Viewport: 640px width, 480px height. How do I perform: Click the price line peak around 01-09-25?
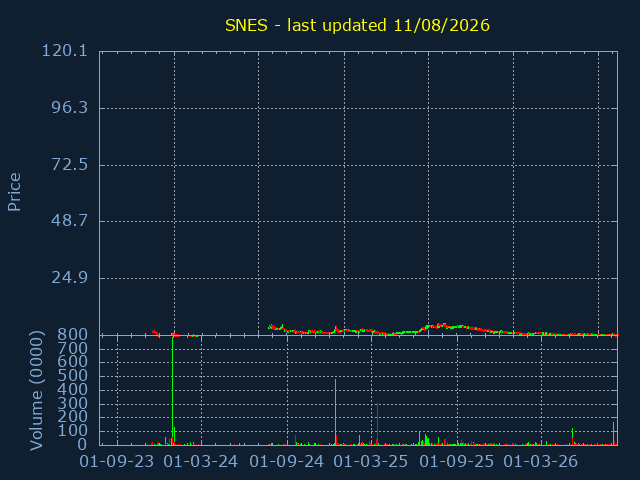[x=444, y=325]
